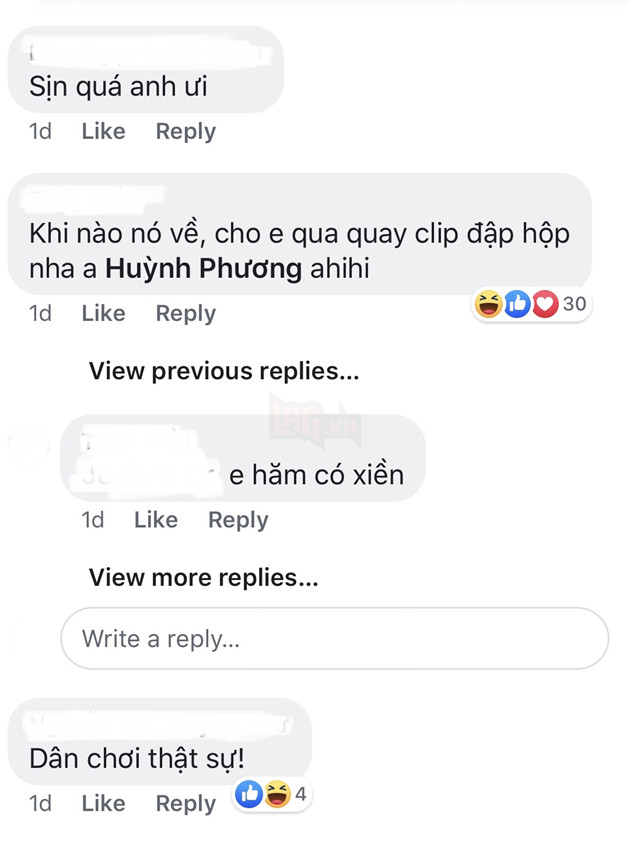Click the thumbs-up reaction icon showing count 30
The width and height of the screenshot is (630, 842).
point(516,304)
